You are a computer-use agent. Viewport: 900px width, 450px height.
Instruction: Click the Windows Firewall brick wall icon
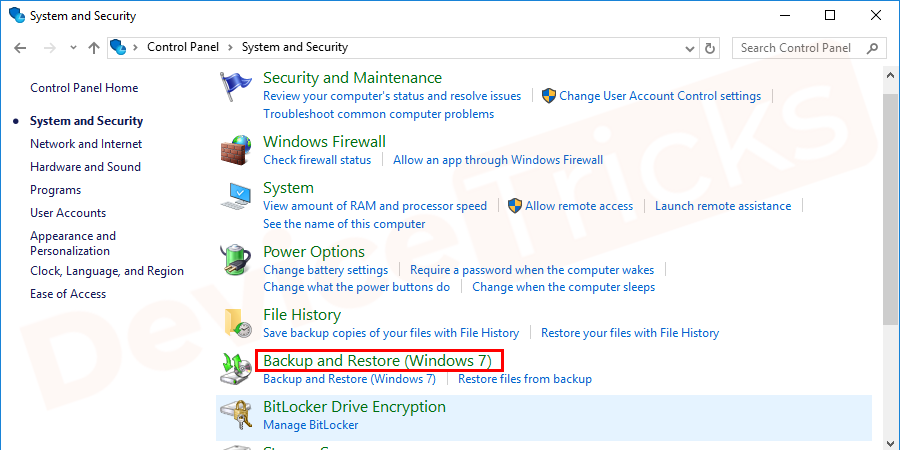[236, 151]
